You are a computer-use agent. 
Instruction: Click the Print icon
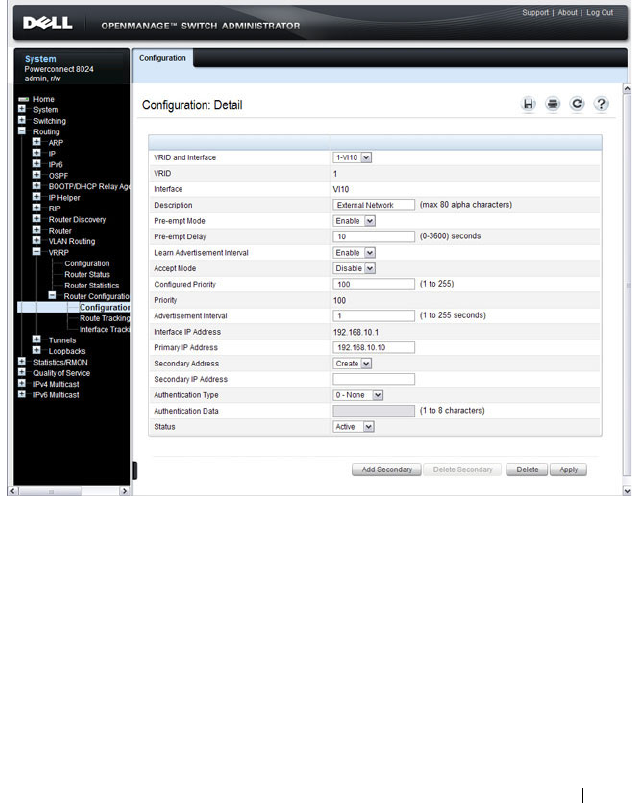tap(552, 104)
